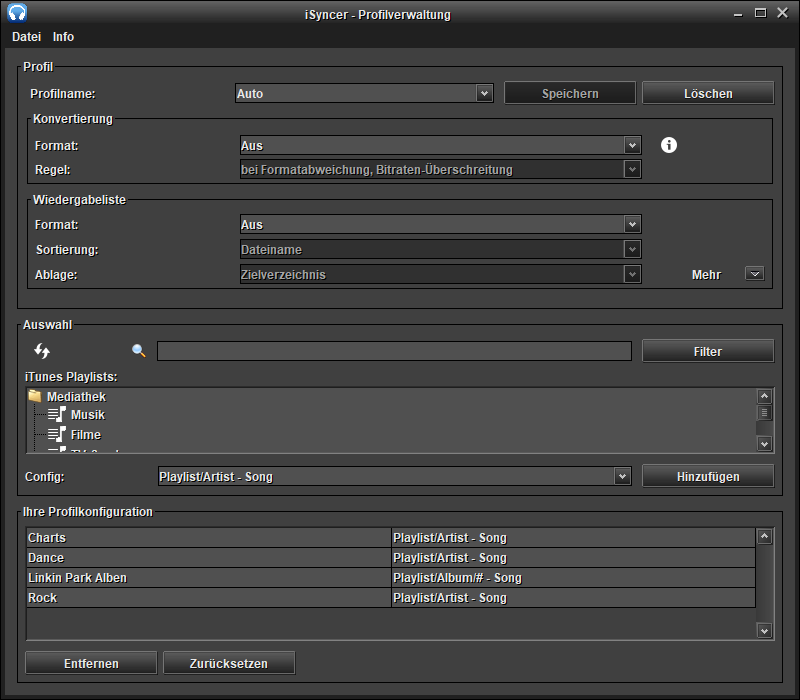This screenshot has width=800, height=700.
Task: Select the Linkin Park Alben row
Action: (391, 578)
